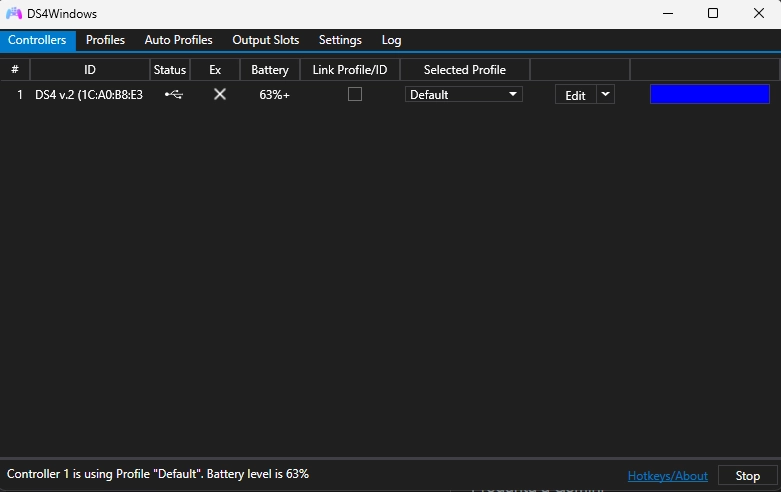The height and width of the screenshot is (492, 781).
Task: Click the 63%+ battery value
Action: coord(274,95)
